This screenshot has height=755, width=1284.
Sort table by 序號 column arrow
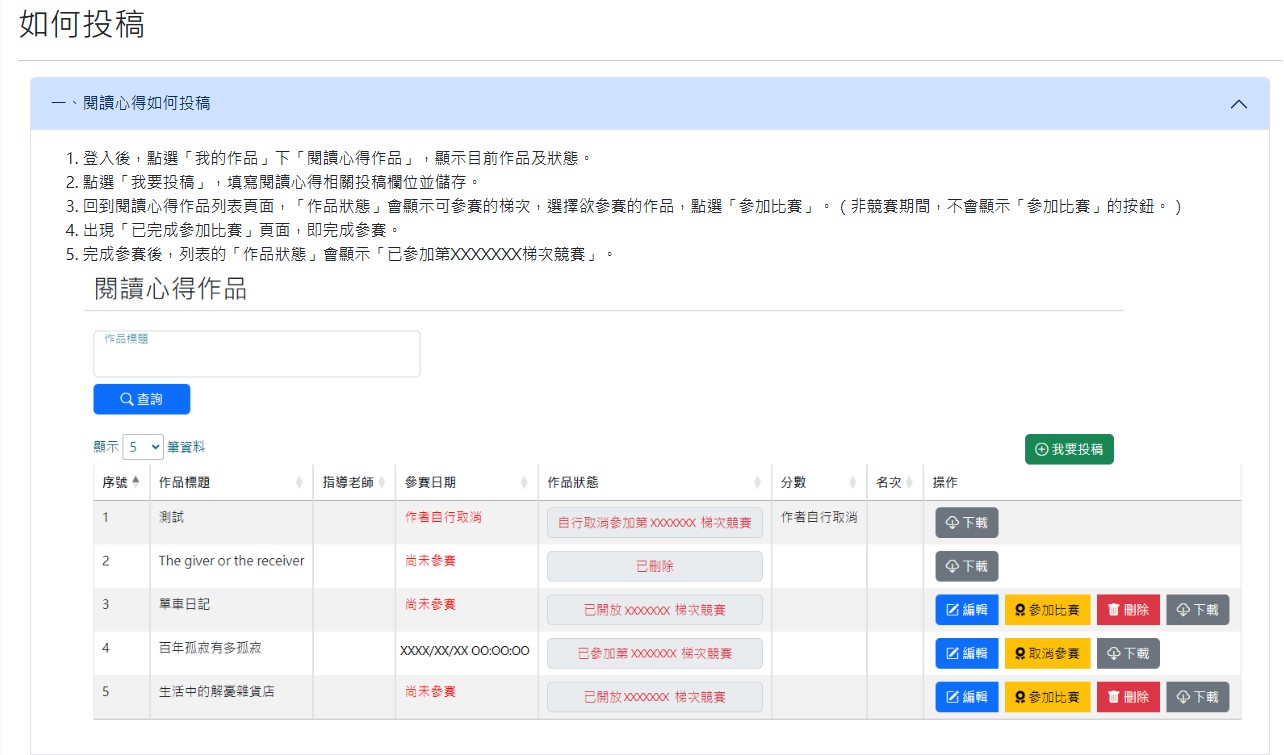(136, 482)
